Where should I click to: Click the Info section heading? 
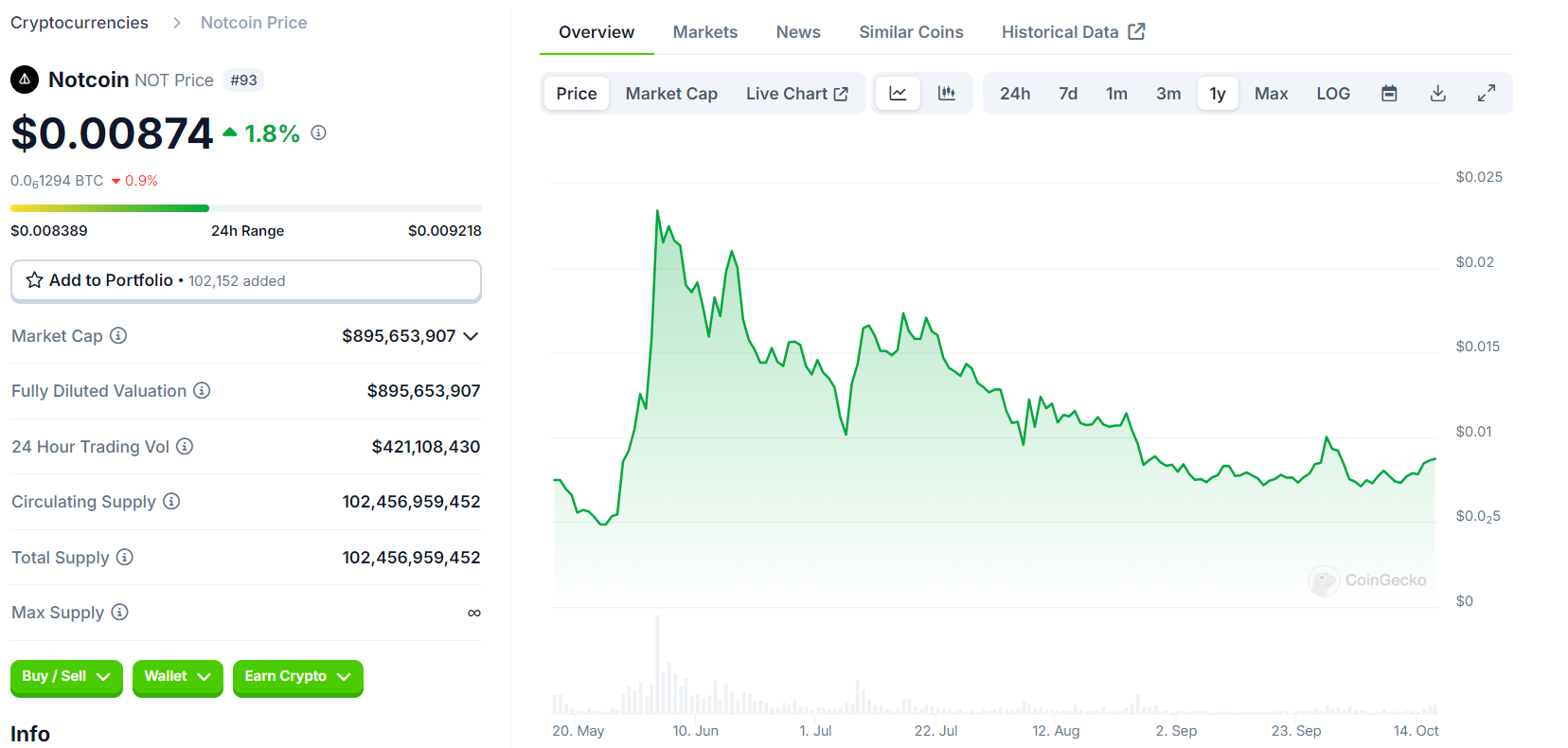pos(30,734)
